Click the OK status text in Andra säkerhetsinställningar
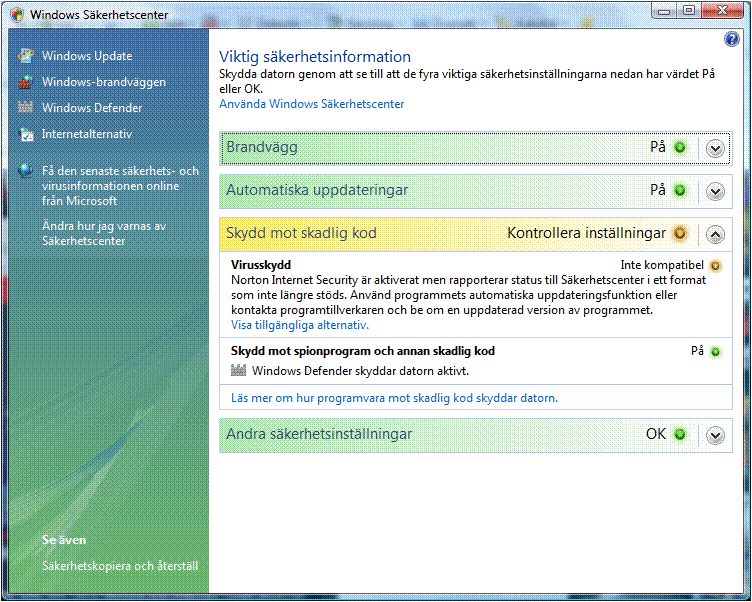The image size is (752, 602). click(656, 434)
